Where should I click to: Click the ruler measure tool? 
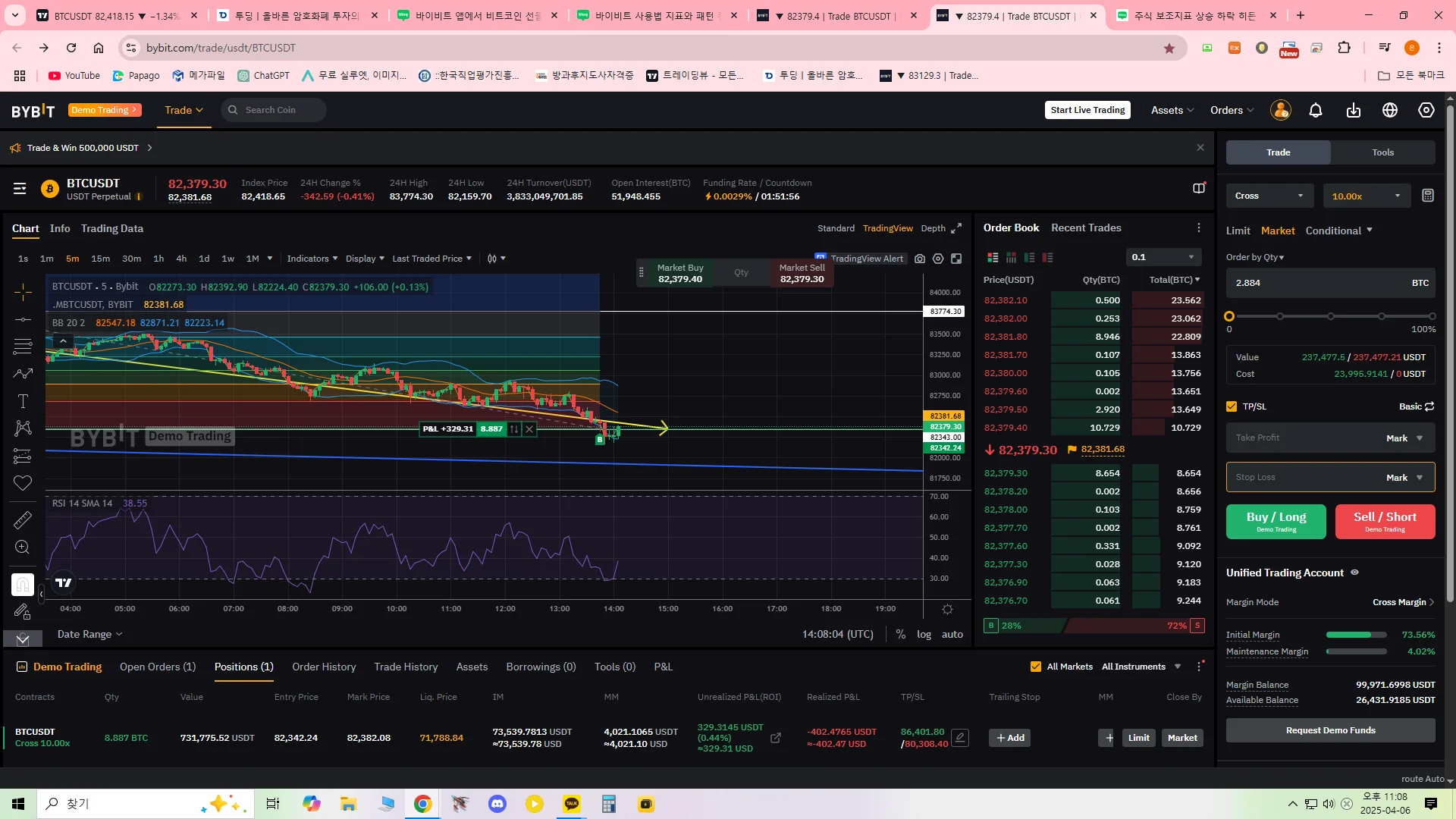[x=23, y=519]
